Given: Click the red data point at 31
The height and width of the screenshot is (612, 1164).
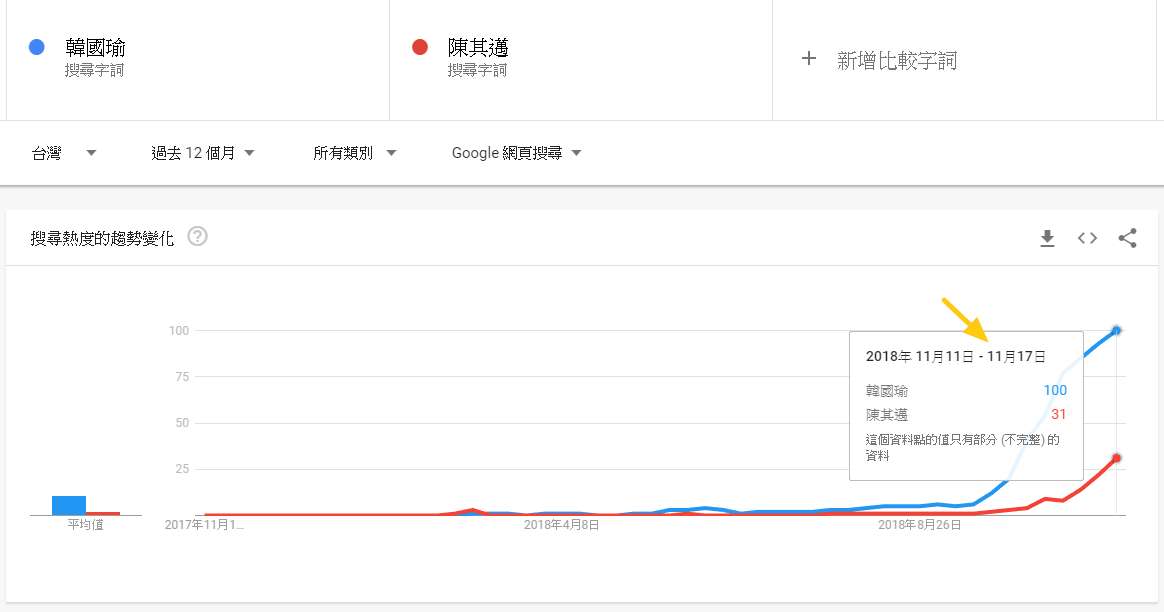Looking at the screenshot, I should click(1116, 458).
